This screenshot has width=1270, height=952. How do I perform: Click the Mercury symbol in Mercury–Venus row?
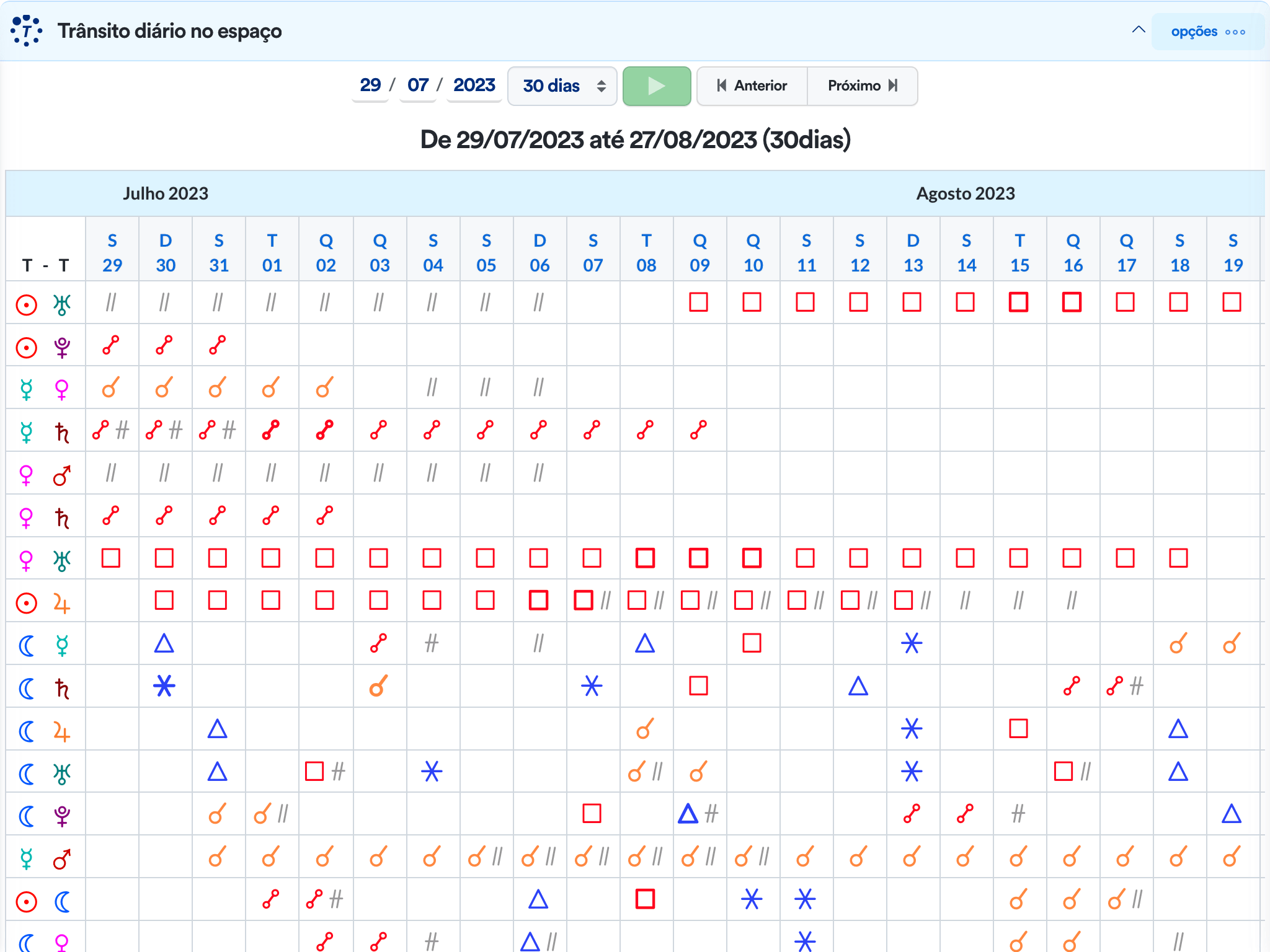27,390
